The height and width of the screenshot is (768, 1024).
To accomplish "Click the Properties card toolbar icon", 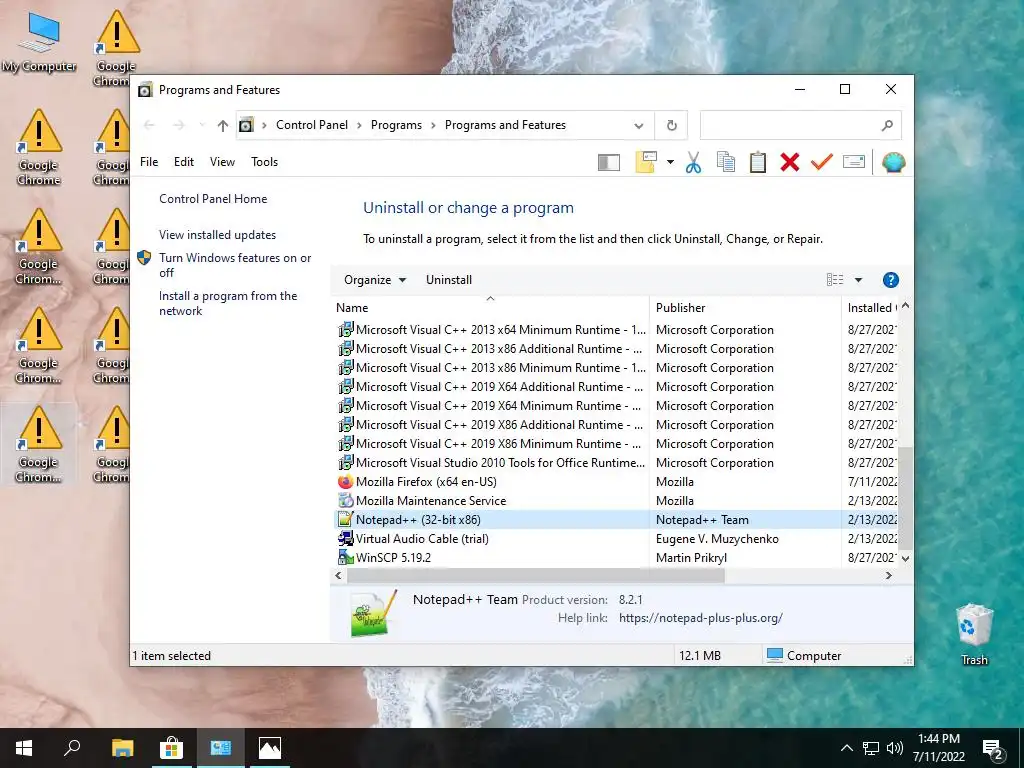I will [x=854, y=162].
